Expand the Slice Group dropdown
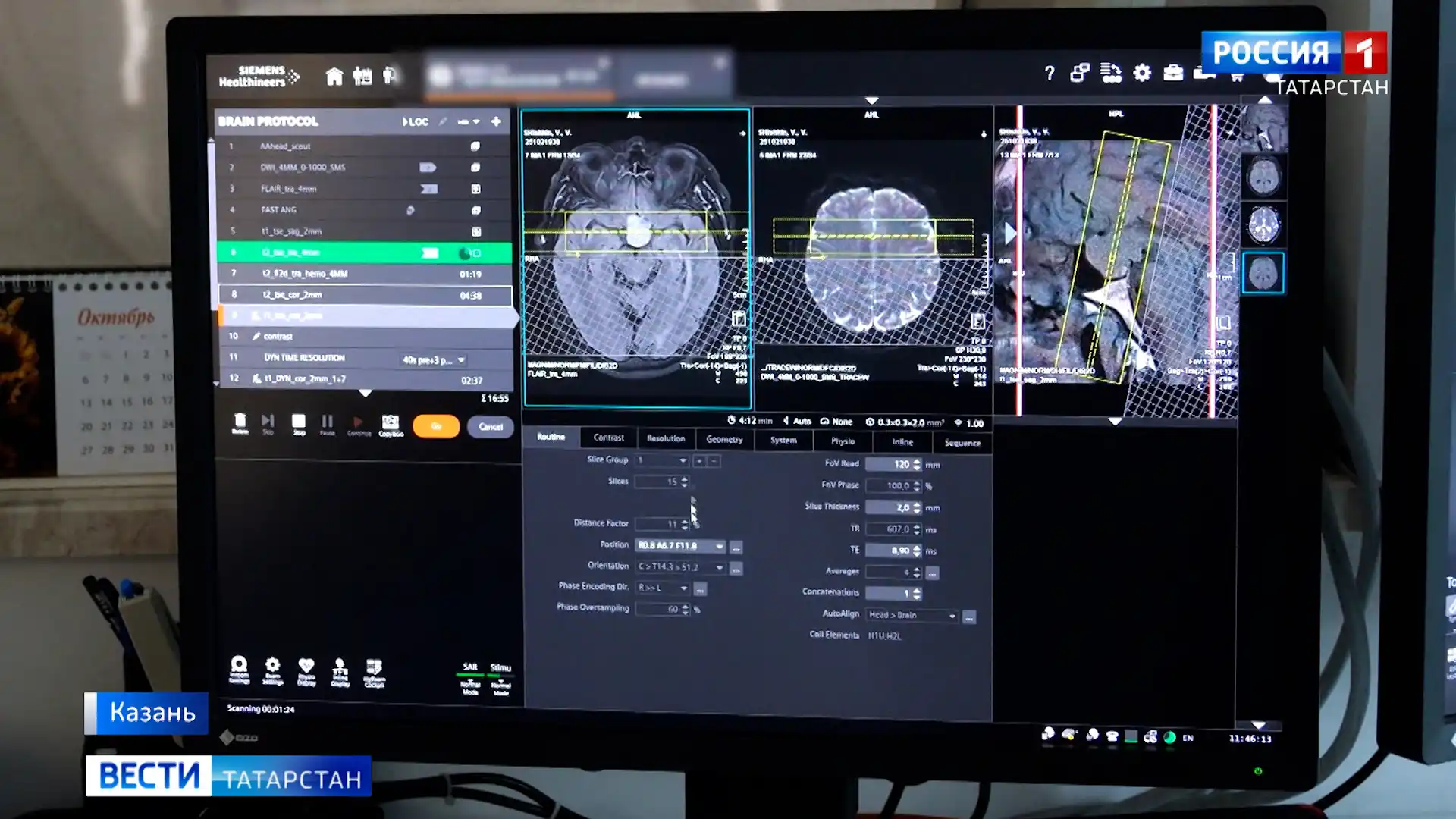Viewport: 1456px width, 819px height. coord(682,460)
